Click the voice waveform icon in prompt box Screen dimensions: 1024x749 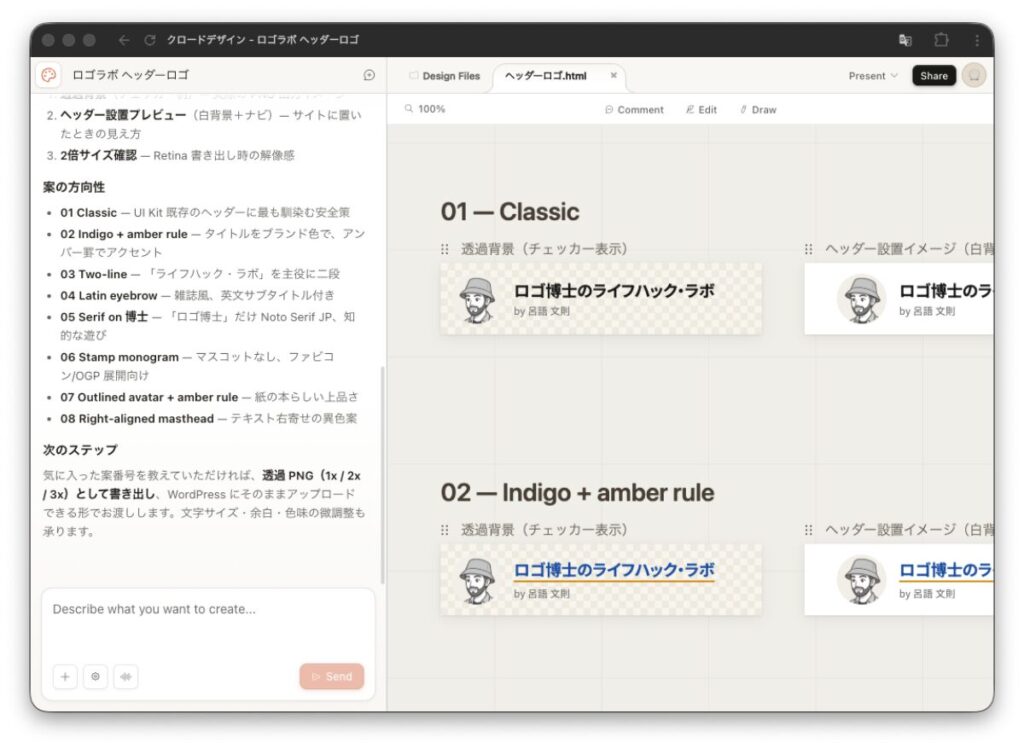pyautogui.click(x=125, y=677)
